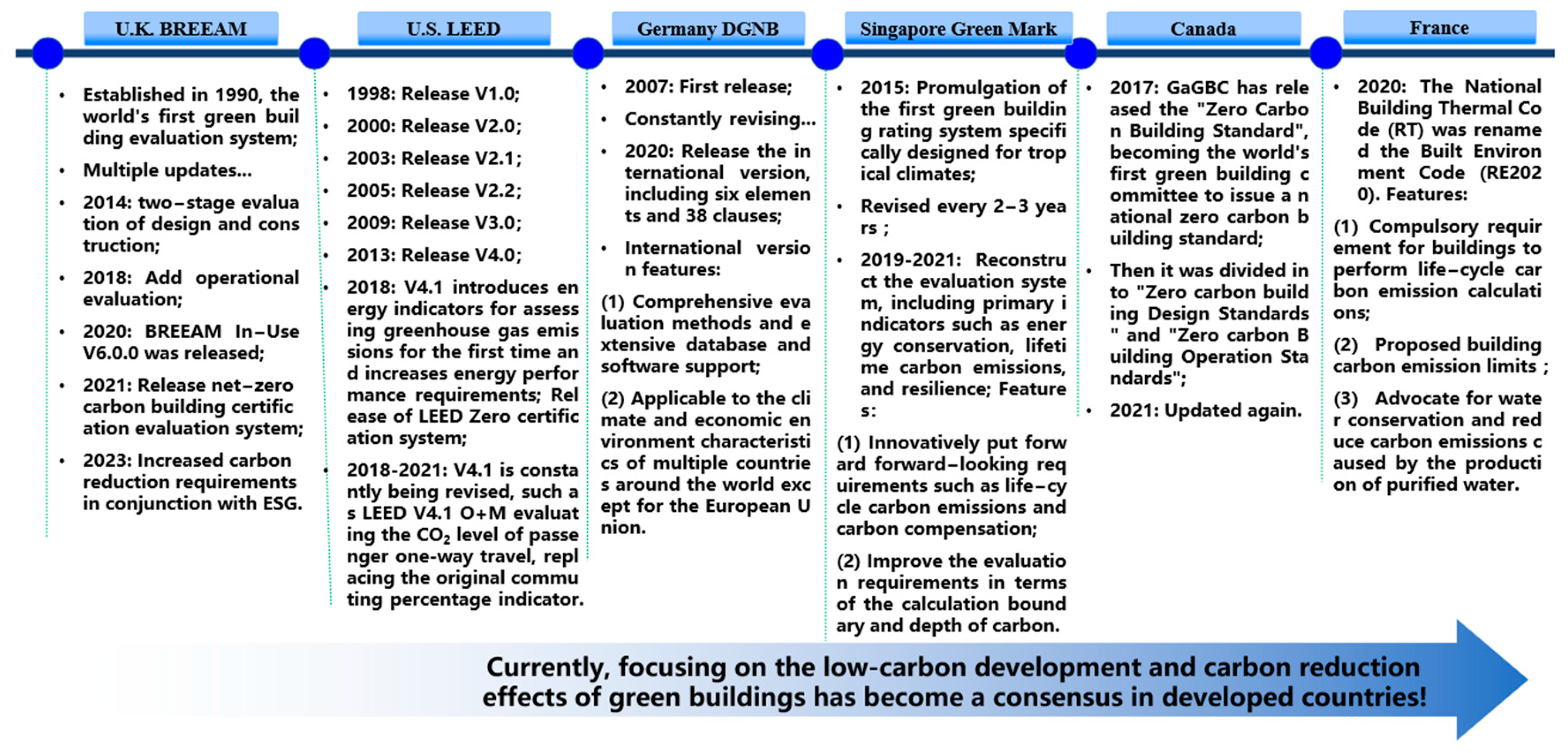Click the blue timeline dot before U.S. LEED
Screen dimensions: 1568x753
(314, 53)
